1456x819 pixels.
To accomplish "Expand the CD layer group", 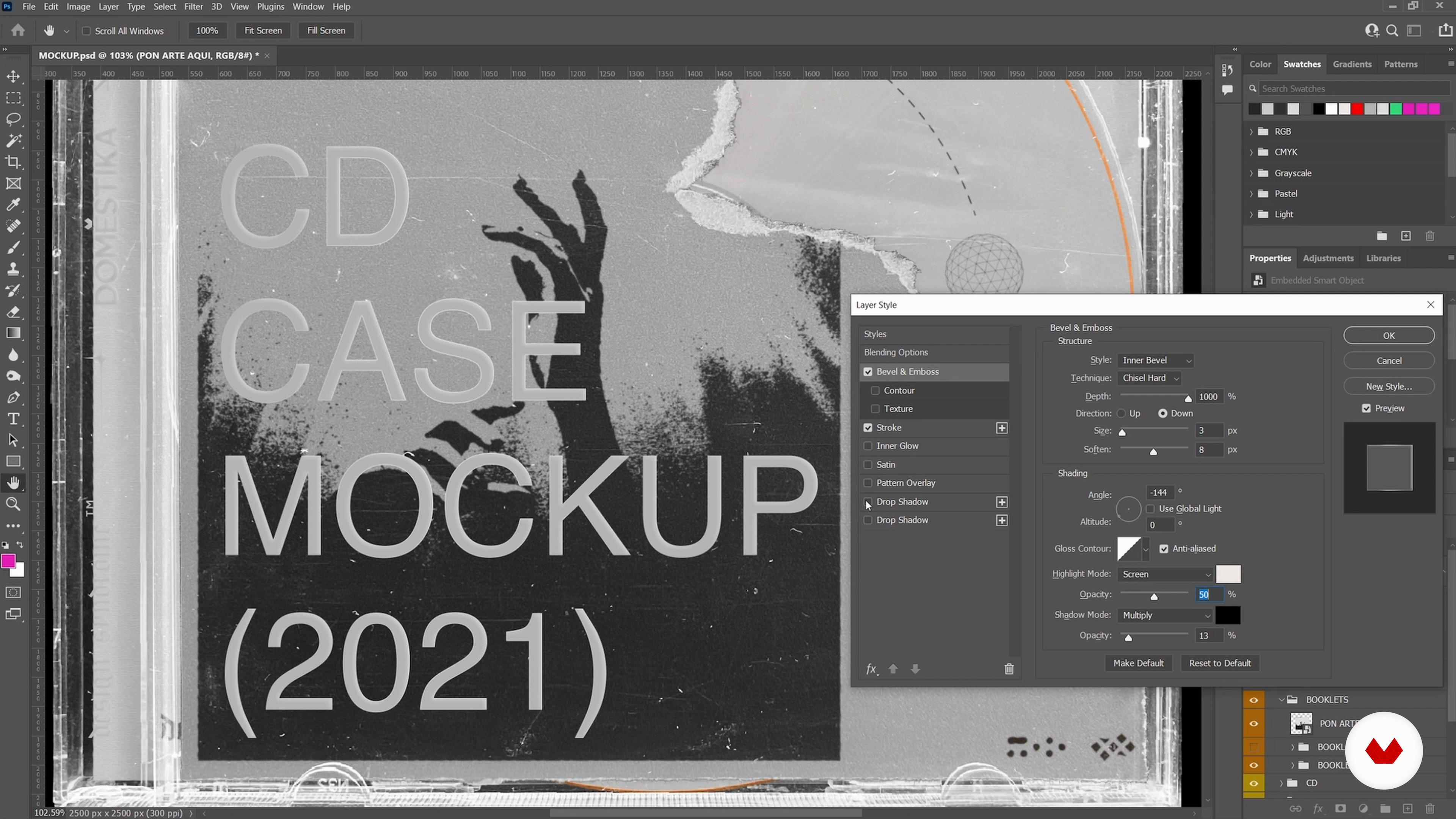I will pyautogui.click(x=1281, y=783).
